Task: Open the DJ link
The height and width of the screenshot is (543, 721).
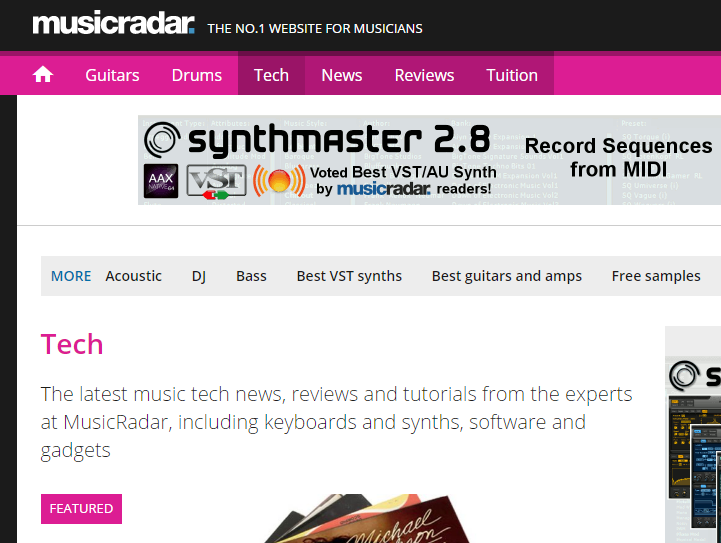Action: point(199,276)
